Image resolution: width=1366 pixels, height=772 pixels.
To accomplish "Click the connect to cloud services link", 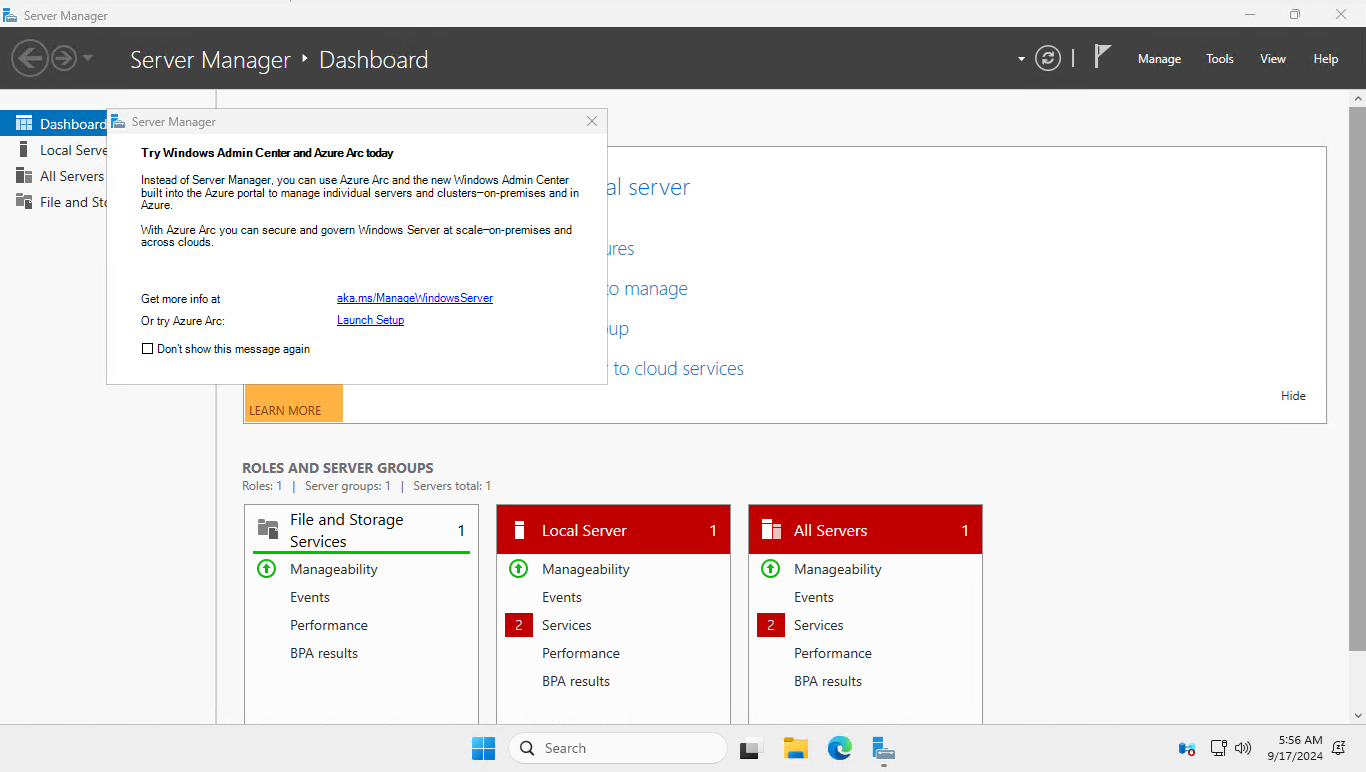I will (x=678, y=369).
